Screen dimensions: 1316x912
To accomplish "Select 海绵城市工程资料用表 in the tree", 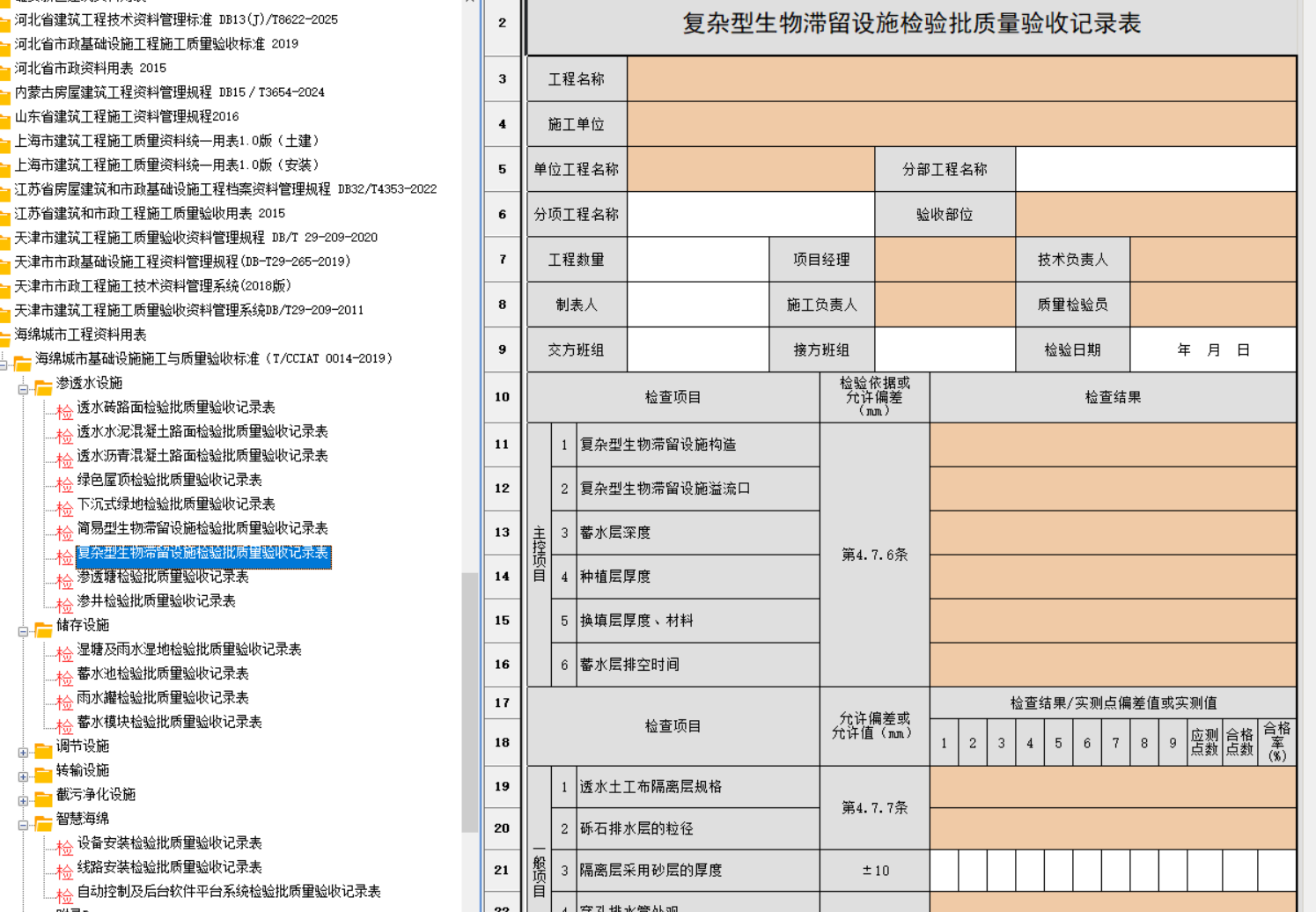I will [x=80, y=334].
